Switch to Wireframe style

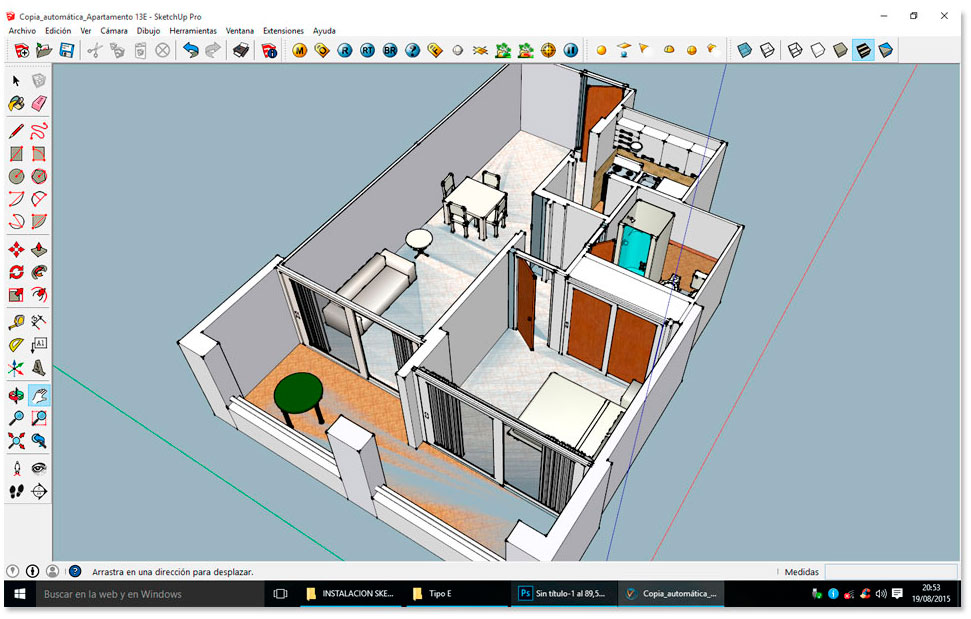(796, 50)
